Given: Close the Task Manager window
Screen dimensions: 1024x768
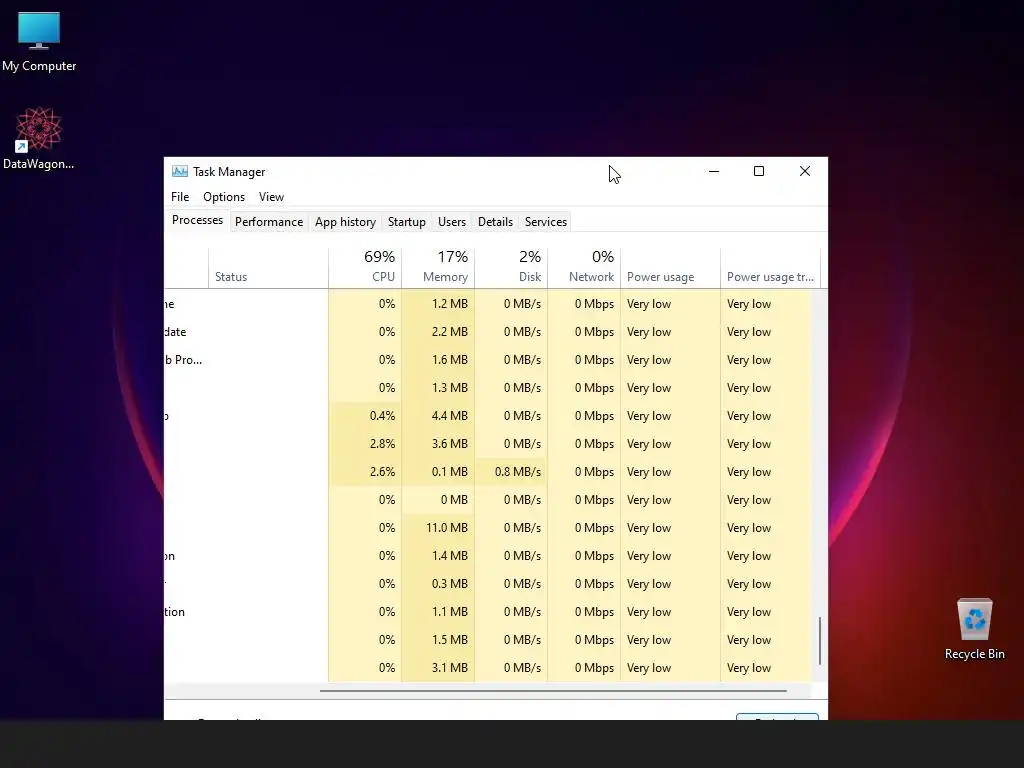Looking at the screenshot, I should pyautogui.click(x=805, y=171).
